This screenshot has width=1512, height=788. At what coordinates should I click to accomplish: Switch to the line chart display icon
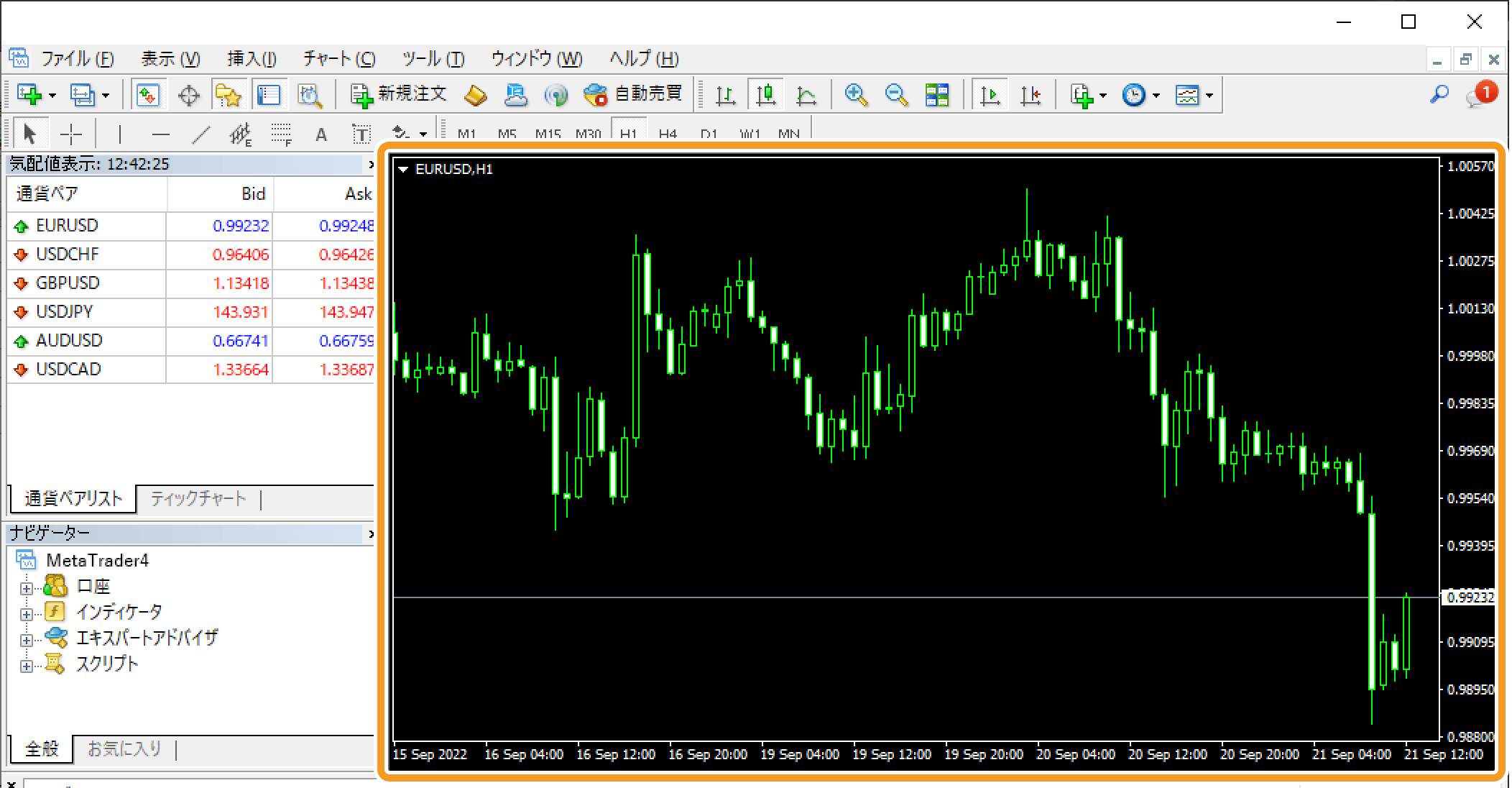806,95
